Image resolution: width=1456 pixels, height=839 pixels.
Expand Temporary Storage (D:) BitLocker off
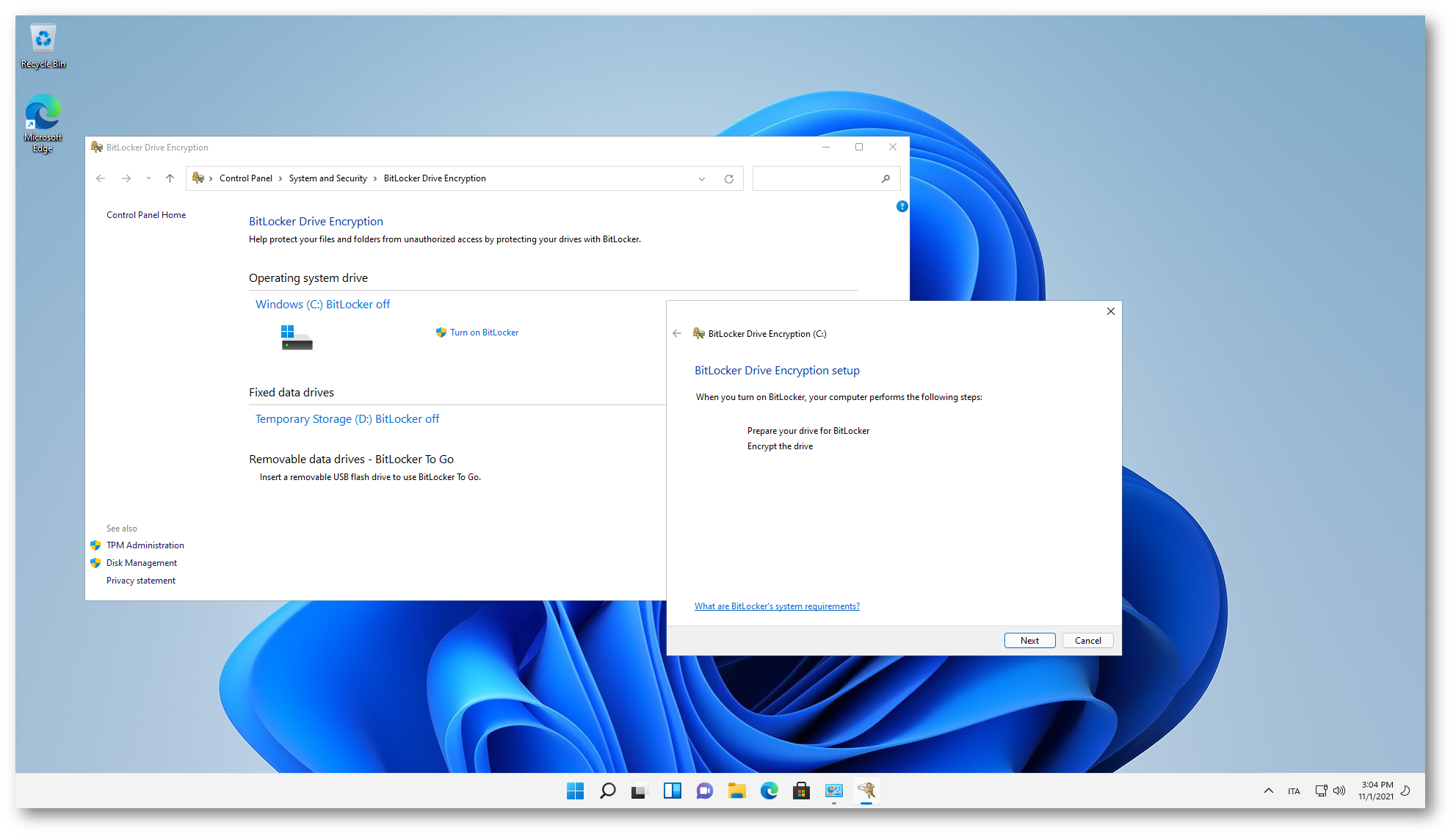[x=347, y=418]
